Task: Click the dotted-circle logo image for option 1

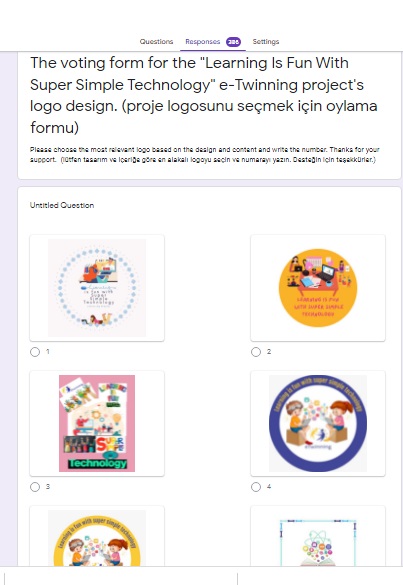Action: coord(97,288)
